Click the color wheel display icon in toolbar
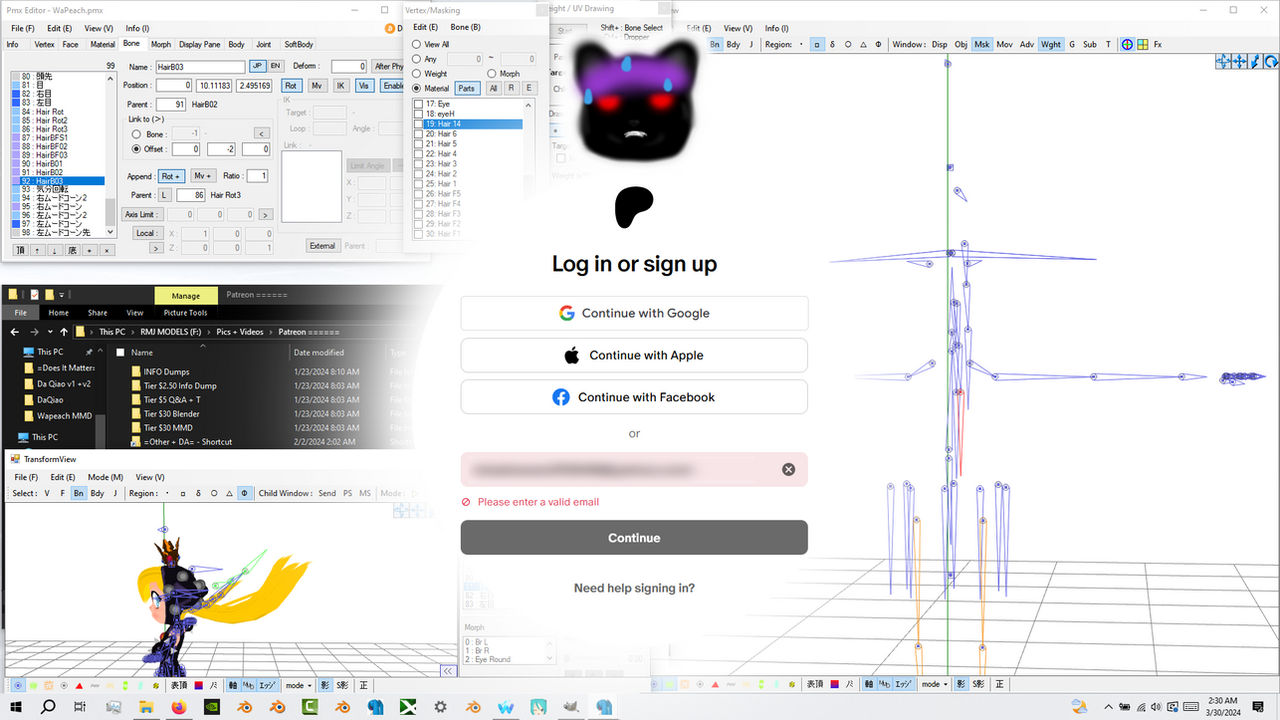The height and width of the screenshot is (720, 1280). (x=1127, y=44)
